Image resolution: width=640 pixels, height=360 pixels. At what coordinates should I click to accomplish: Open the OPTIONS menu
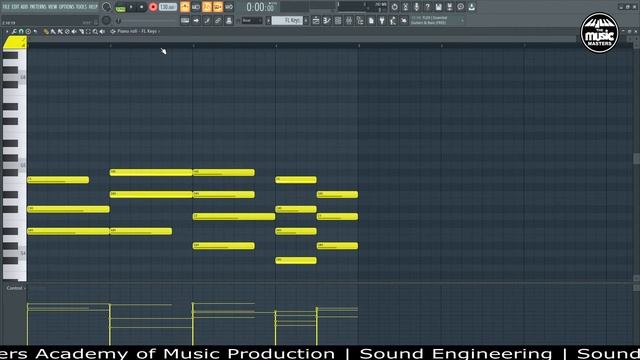click(x=67, y=7)
